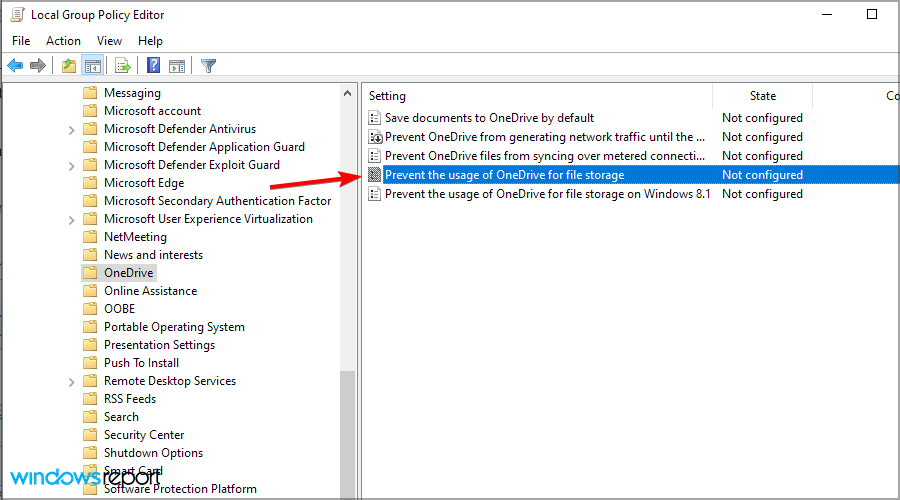Click the Messaging folder icon

(x=90, y=92)
